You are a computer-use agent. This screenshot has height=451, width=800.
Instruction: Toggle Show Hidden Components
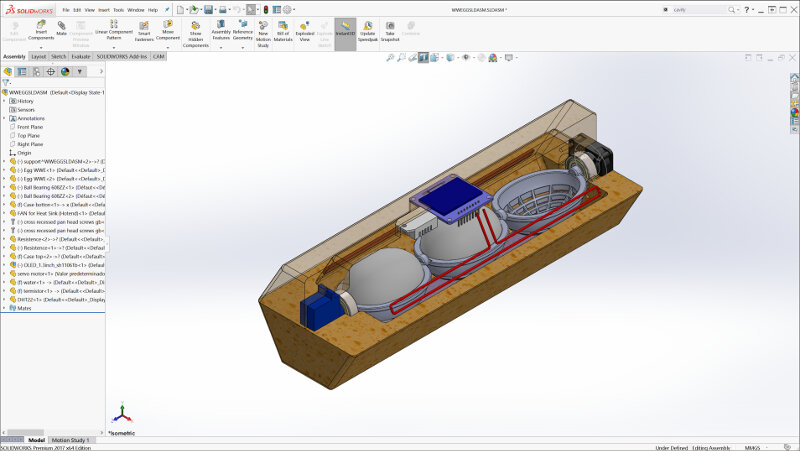point(195,34)
